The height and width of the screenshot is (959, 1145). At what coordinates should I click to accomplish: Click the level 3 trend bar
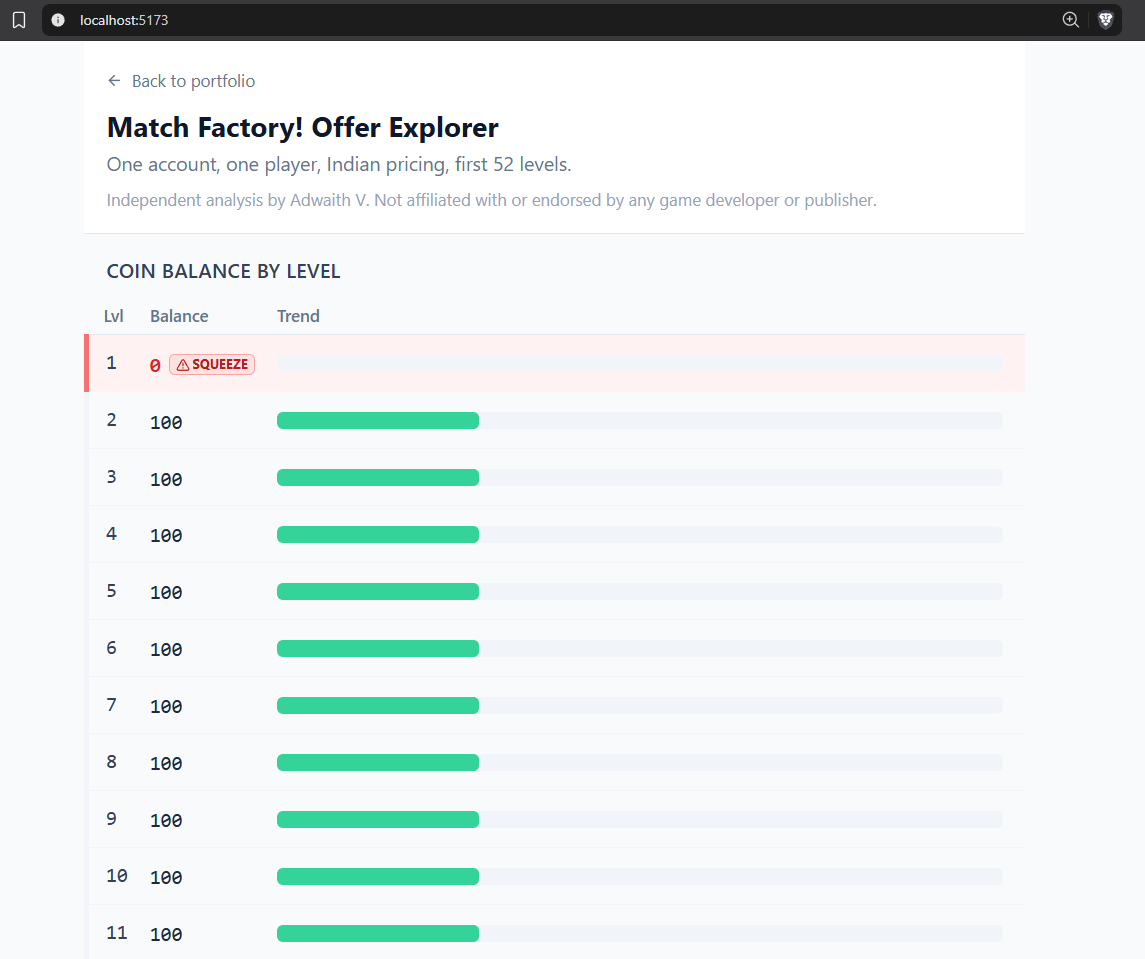click(x=640, y=478)
